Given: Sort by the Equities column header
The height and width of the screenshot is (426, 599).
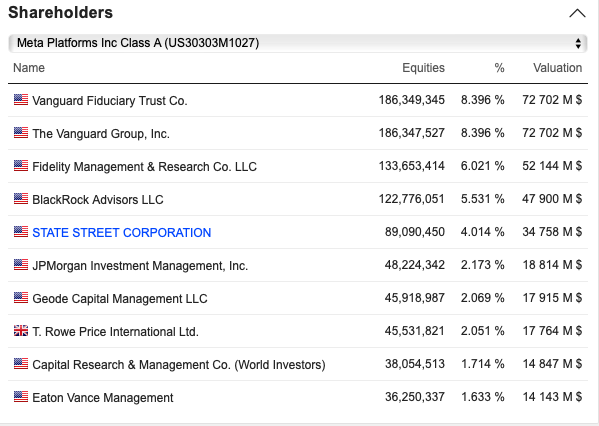Looking at the screenshot, I should coord(423,68).
